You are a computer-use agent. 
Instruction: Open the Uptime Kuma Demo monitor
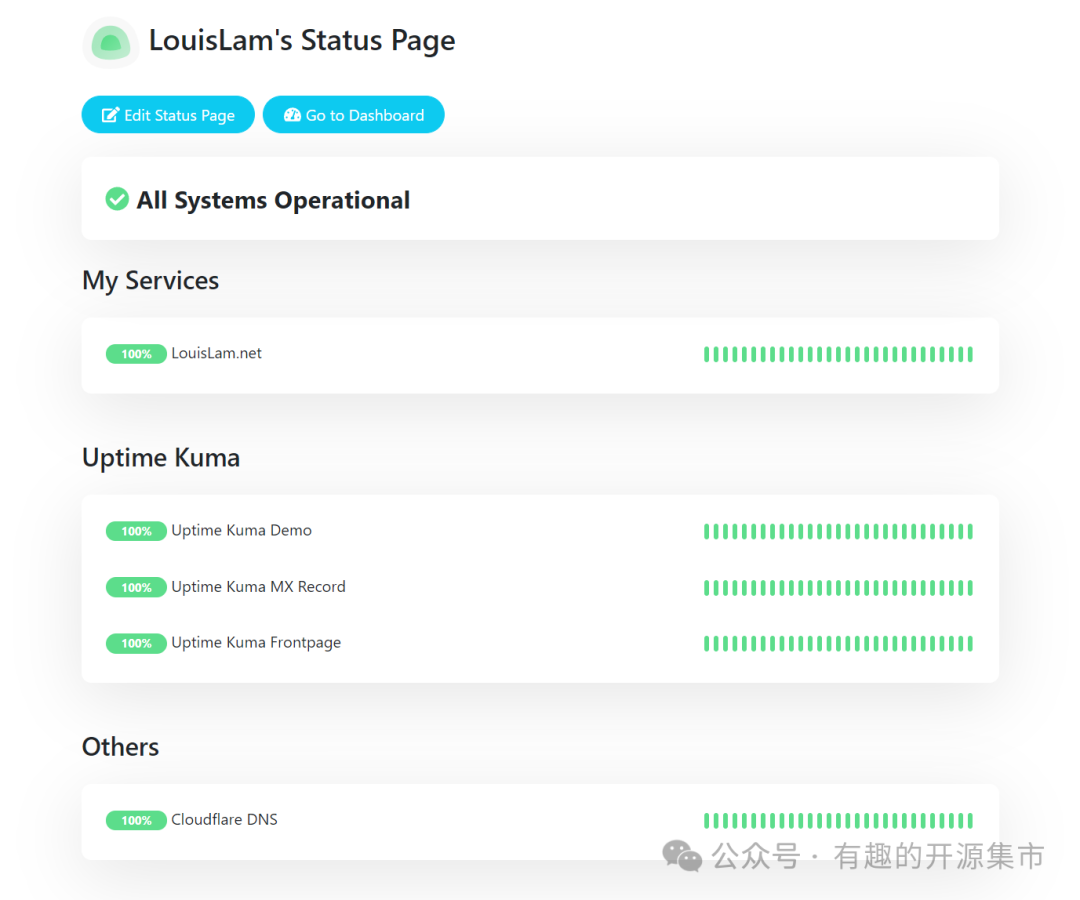pos(241,531)
